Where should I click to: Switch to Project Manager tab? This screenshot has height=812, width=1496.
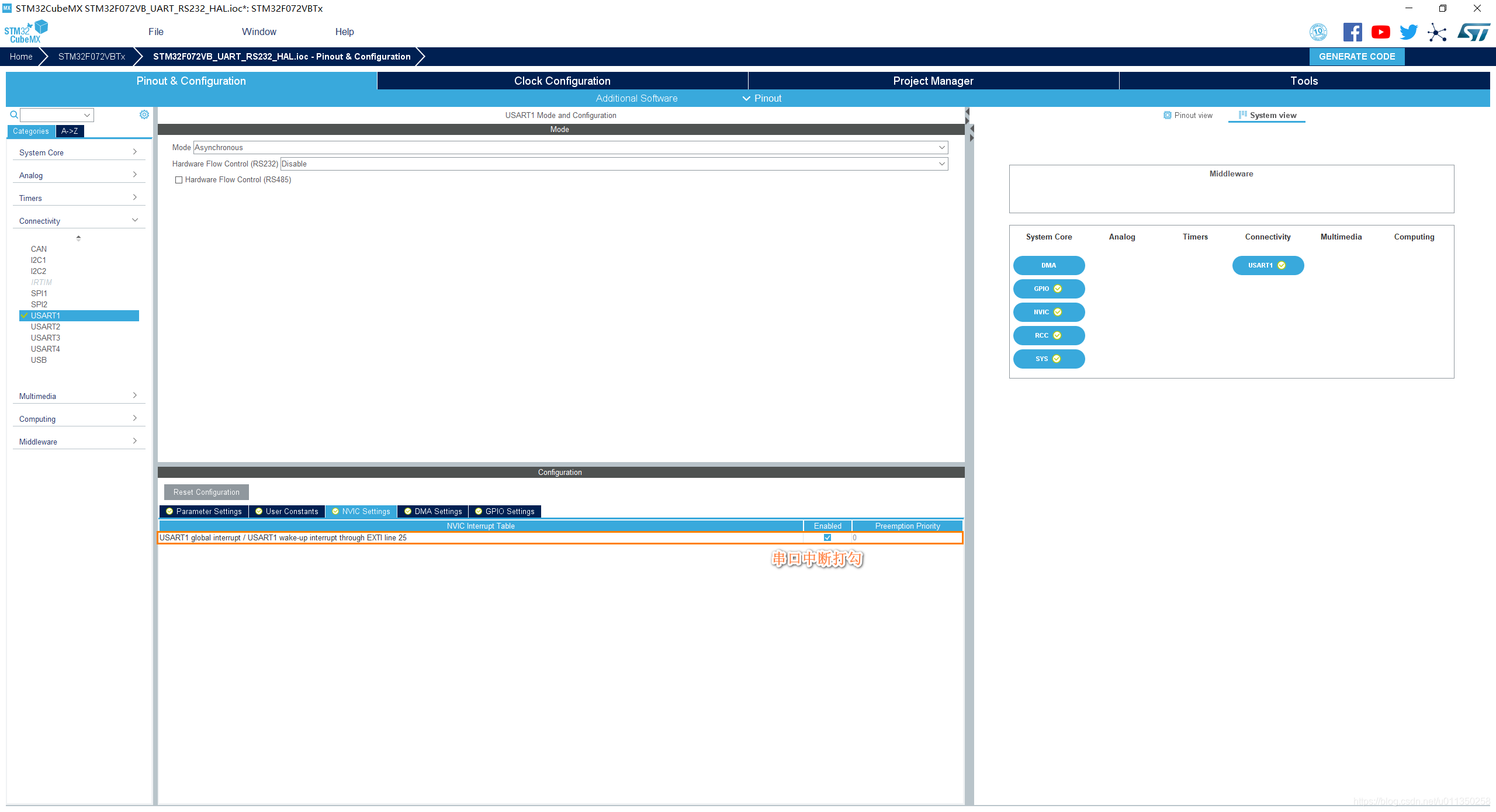[x=933, y=81]
